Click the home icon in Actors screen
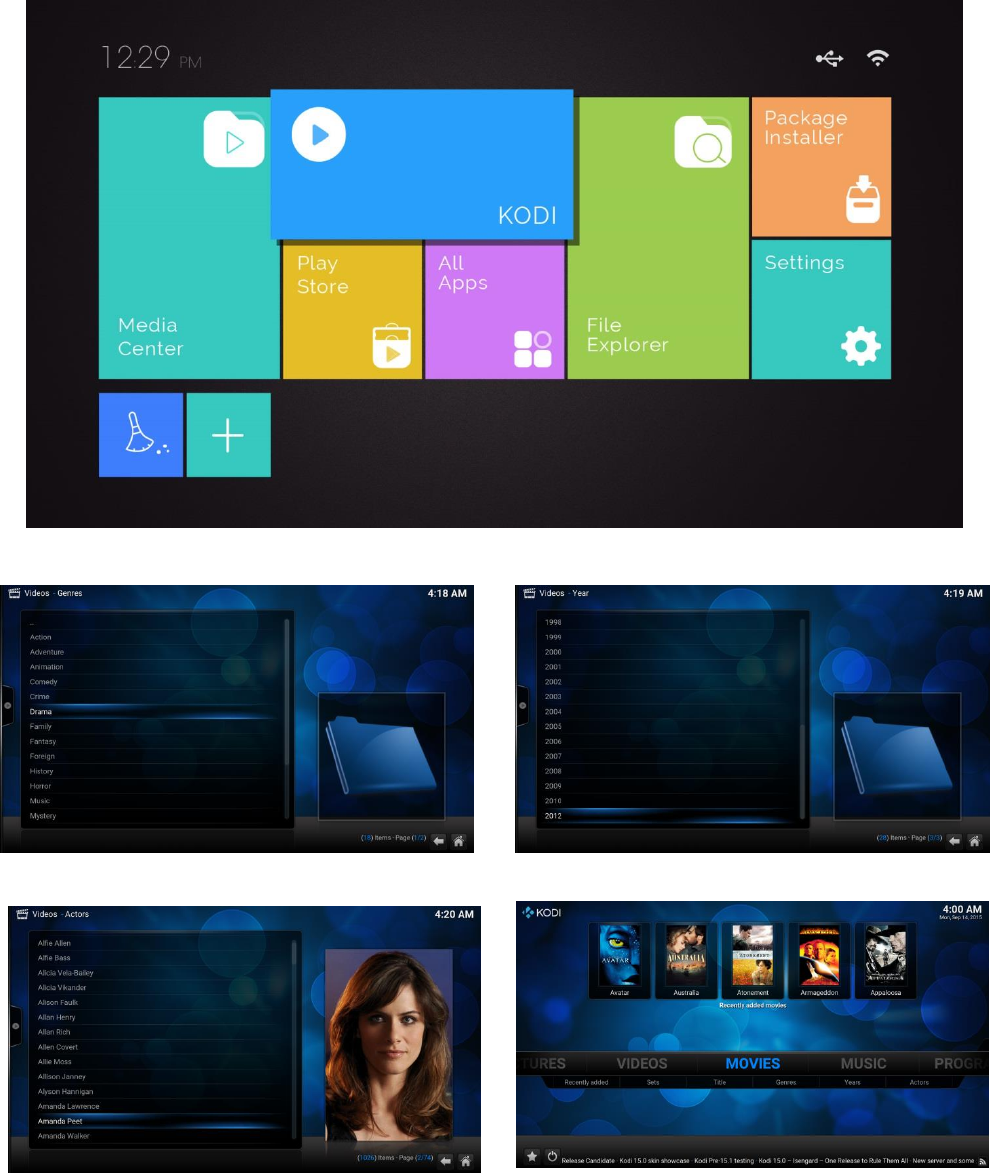This screenshot has height=1173, width=990. pos(465,1161)
